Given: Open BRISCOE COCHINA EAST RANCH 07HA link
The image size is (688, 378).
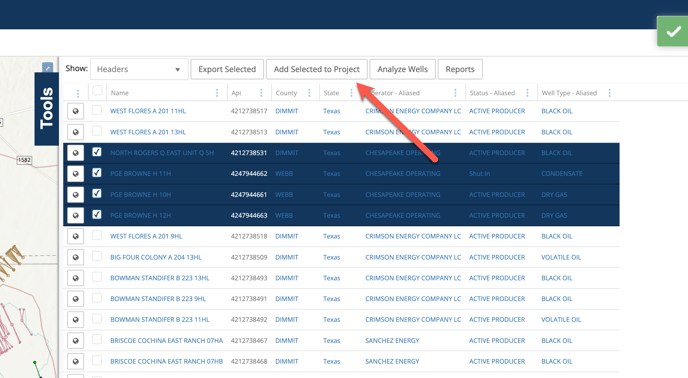Looking at the screenshot, I should click(x=166, y=341).
